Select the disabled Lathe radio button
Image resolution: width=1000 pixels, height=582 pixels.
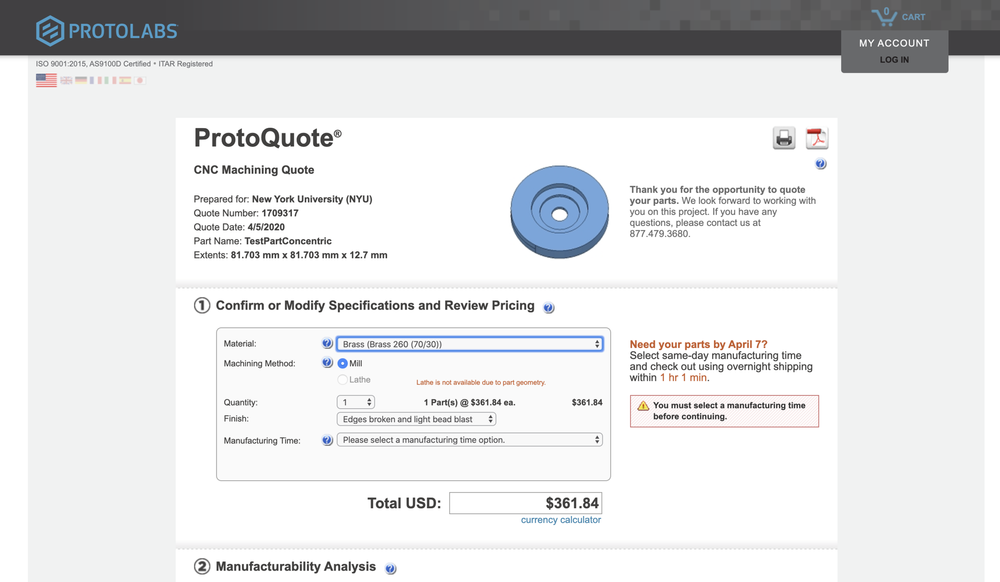[342, 379]
